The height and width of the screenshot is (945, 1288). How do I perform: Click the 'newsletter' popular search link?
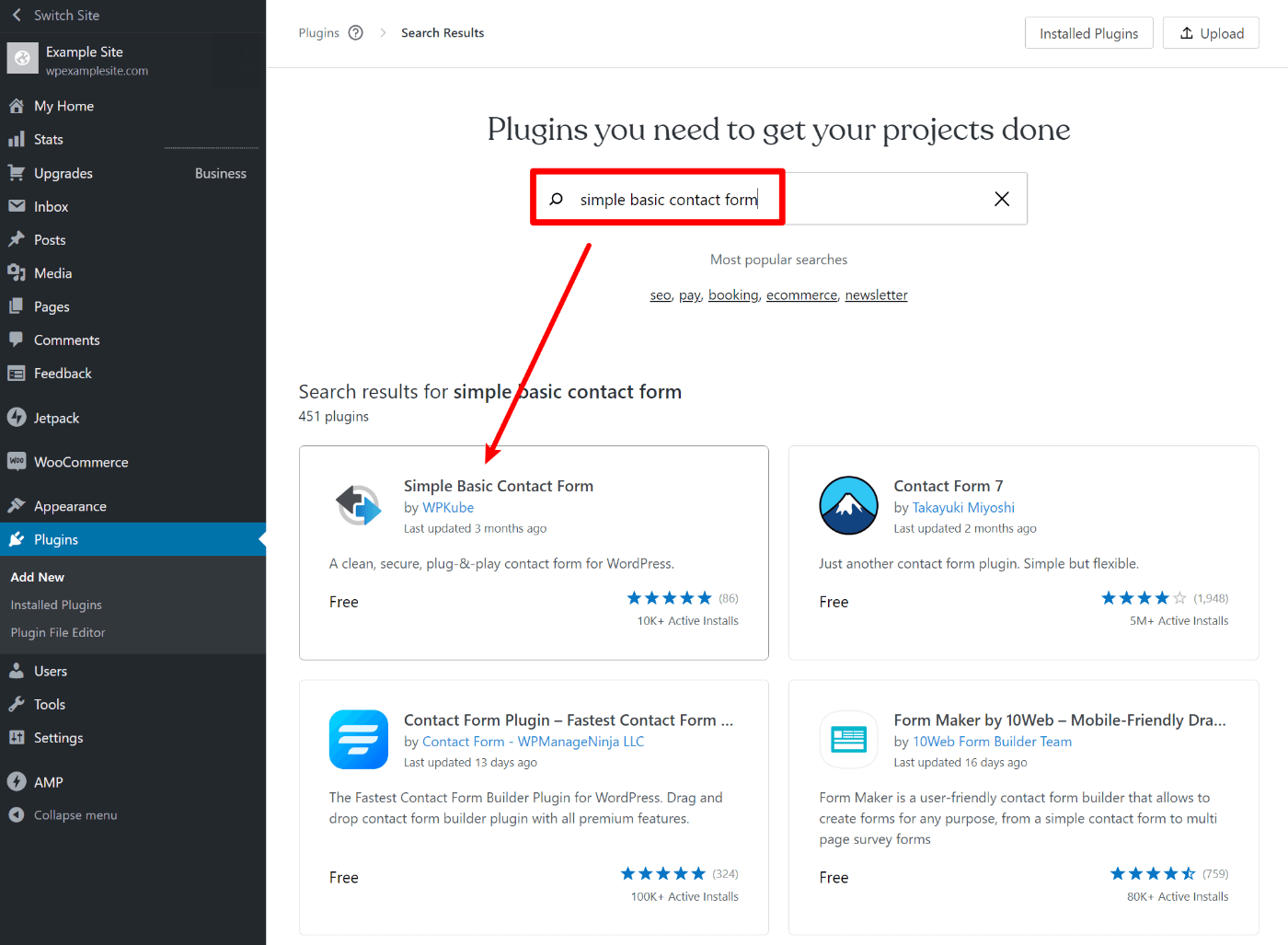(x=877, y=294)
